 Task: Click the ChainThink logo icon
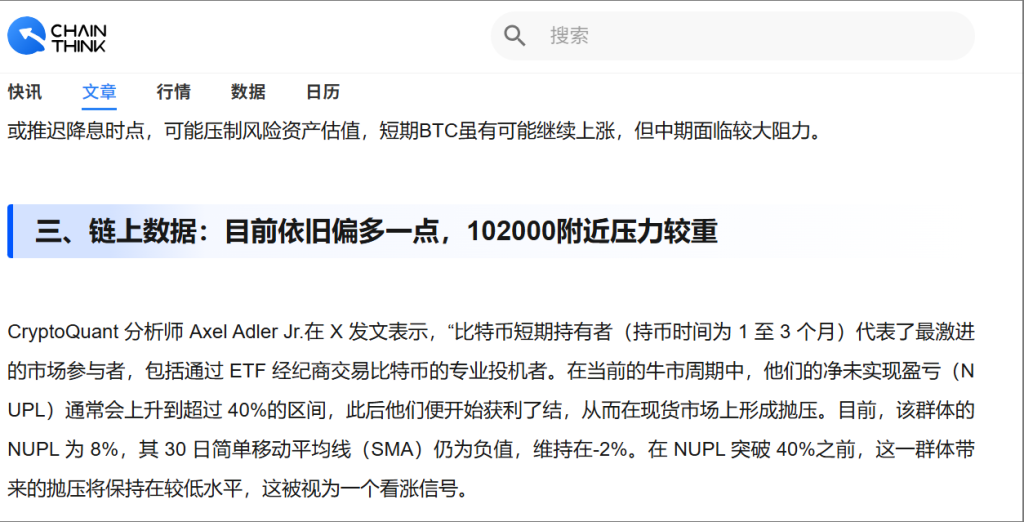(x=26, y=37)
